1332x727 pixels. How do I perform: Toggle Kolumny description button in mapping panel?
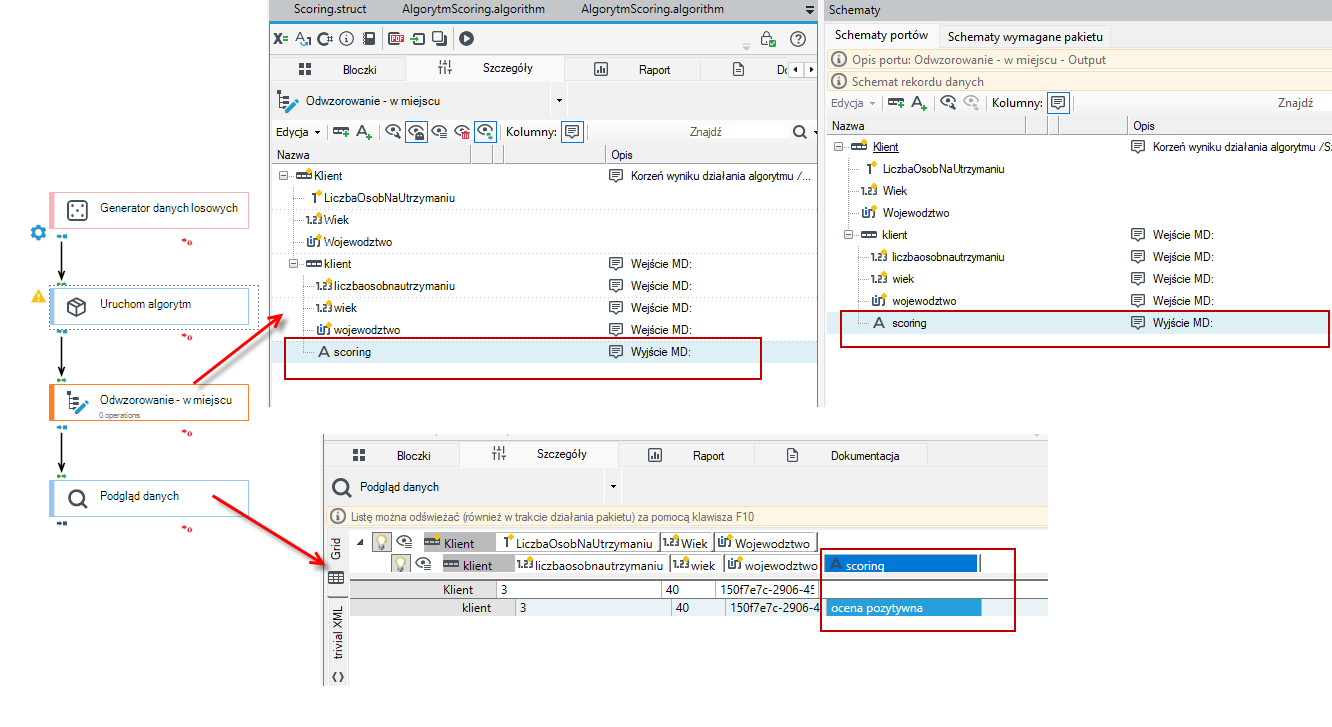[x=572, y=131]
